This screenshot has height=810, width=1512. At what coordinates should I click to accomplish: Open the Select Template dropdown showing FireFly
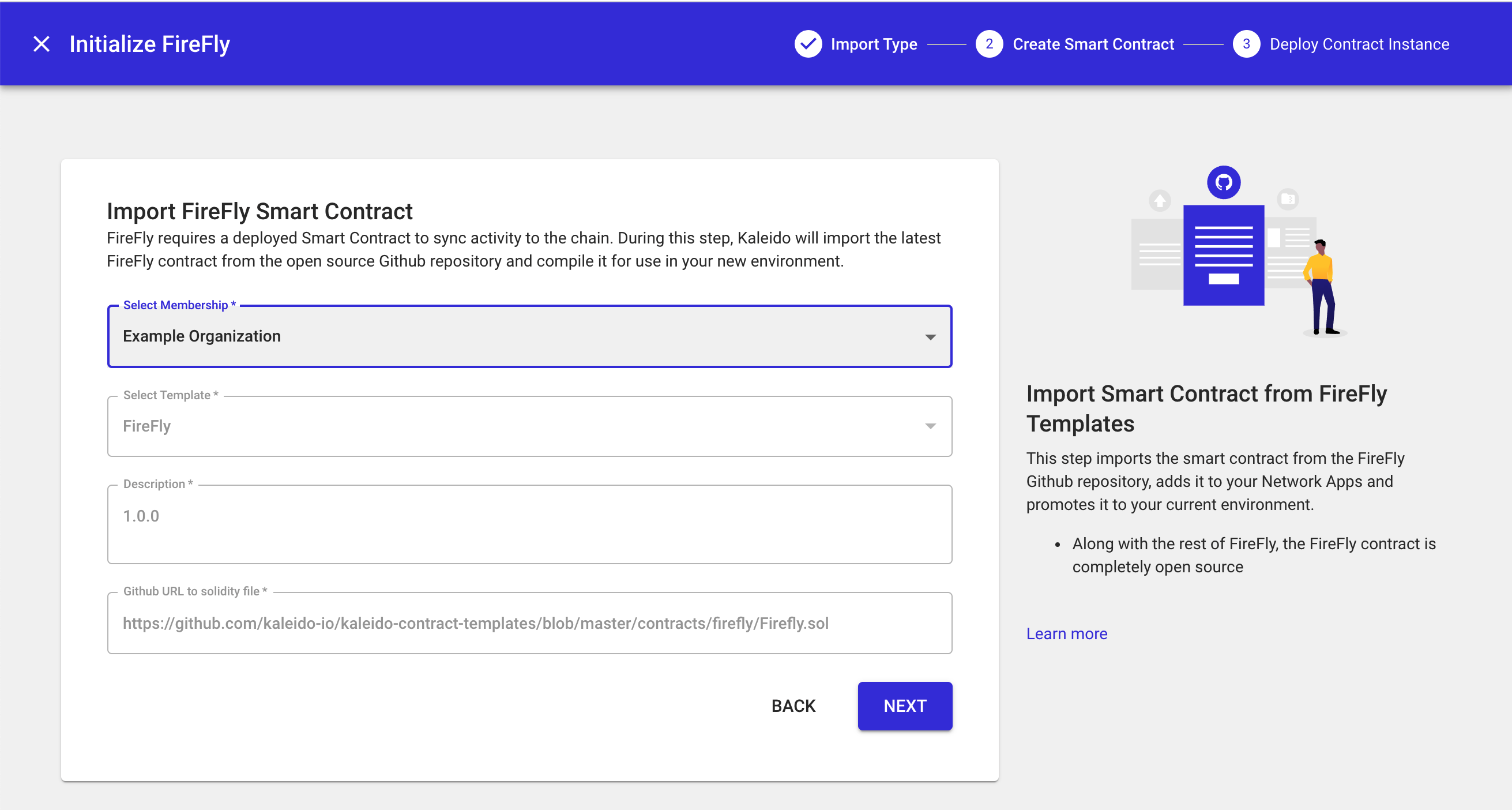529,426
